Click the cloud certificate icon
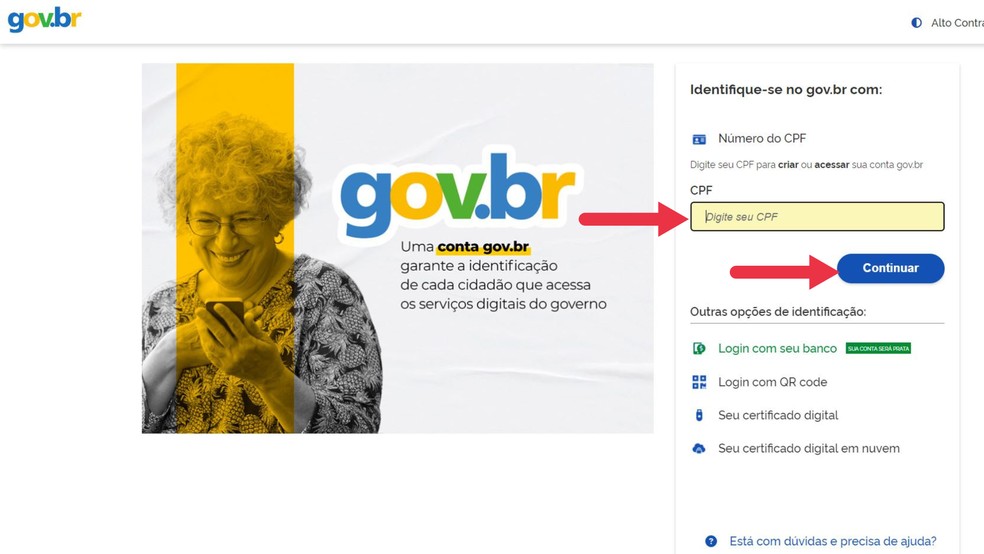Image resolution: width=984 pixels, height=554 pixels. 698,449
